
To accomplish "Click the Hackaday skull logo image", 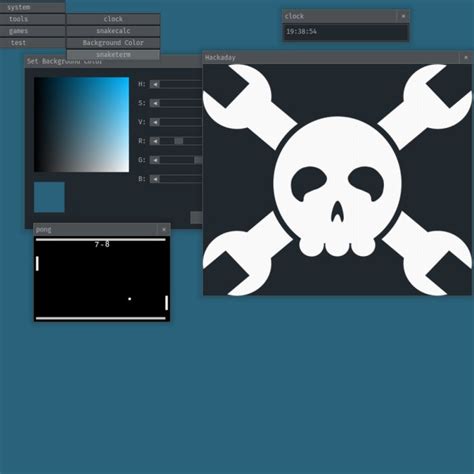I will tap(337, 180).
